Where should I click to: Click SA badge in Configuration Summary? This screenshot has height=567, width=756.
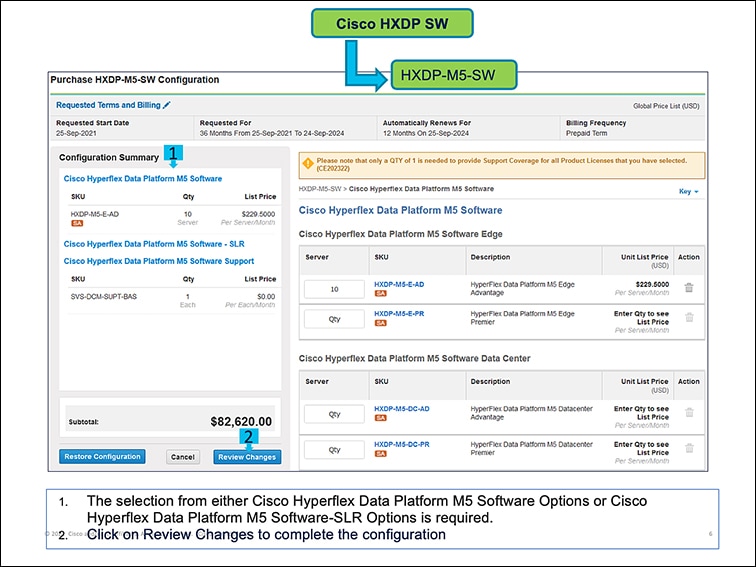[77, 223]
